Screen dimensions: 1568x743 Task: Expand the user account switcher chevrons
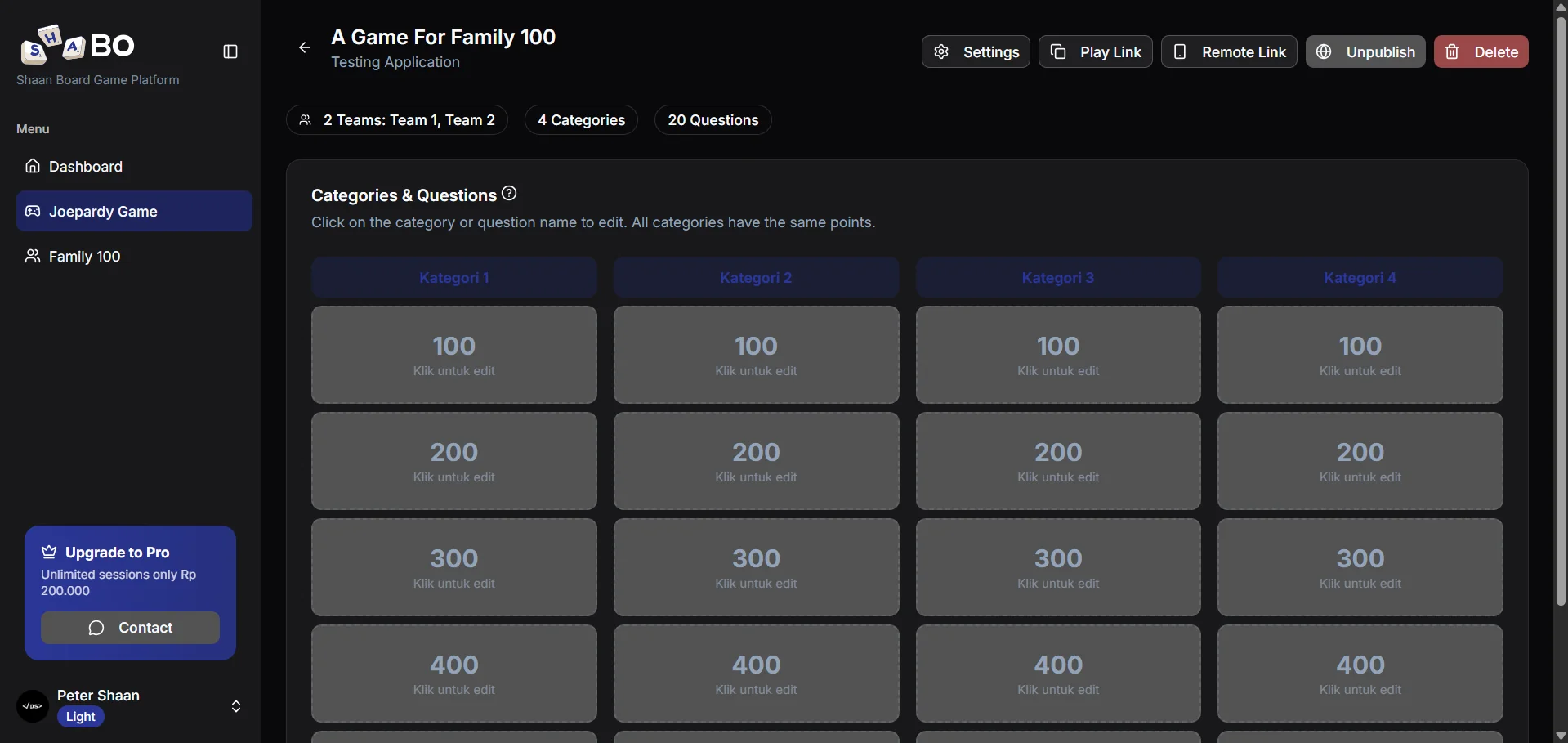pos(236,706)
